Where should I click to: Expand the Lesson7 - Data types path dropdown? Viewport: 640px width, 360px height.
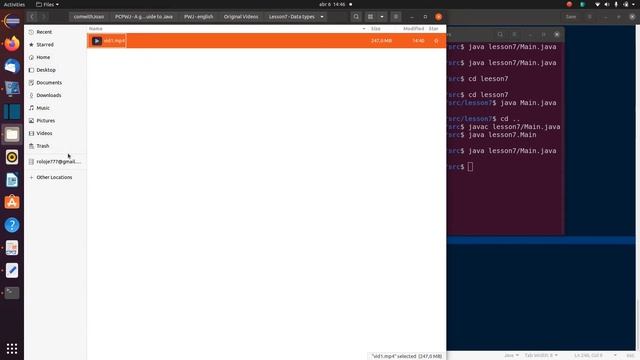[x=322, y=17]
